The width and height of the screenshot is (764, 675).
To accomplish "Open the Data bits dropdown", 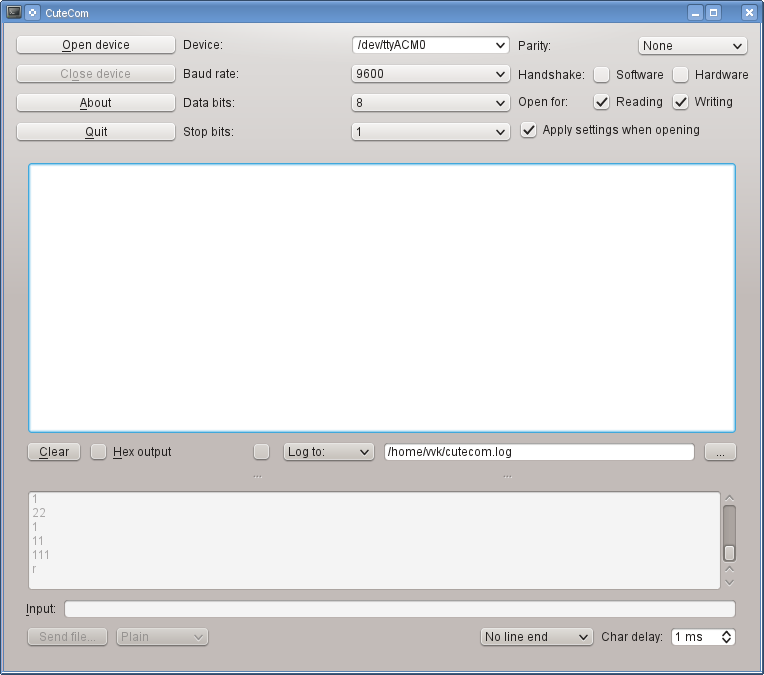I will click(x=430, y=103).
